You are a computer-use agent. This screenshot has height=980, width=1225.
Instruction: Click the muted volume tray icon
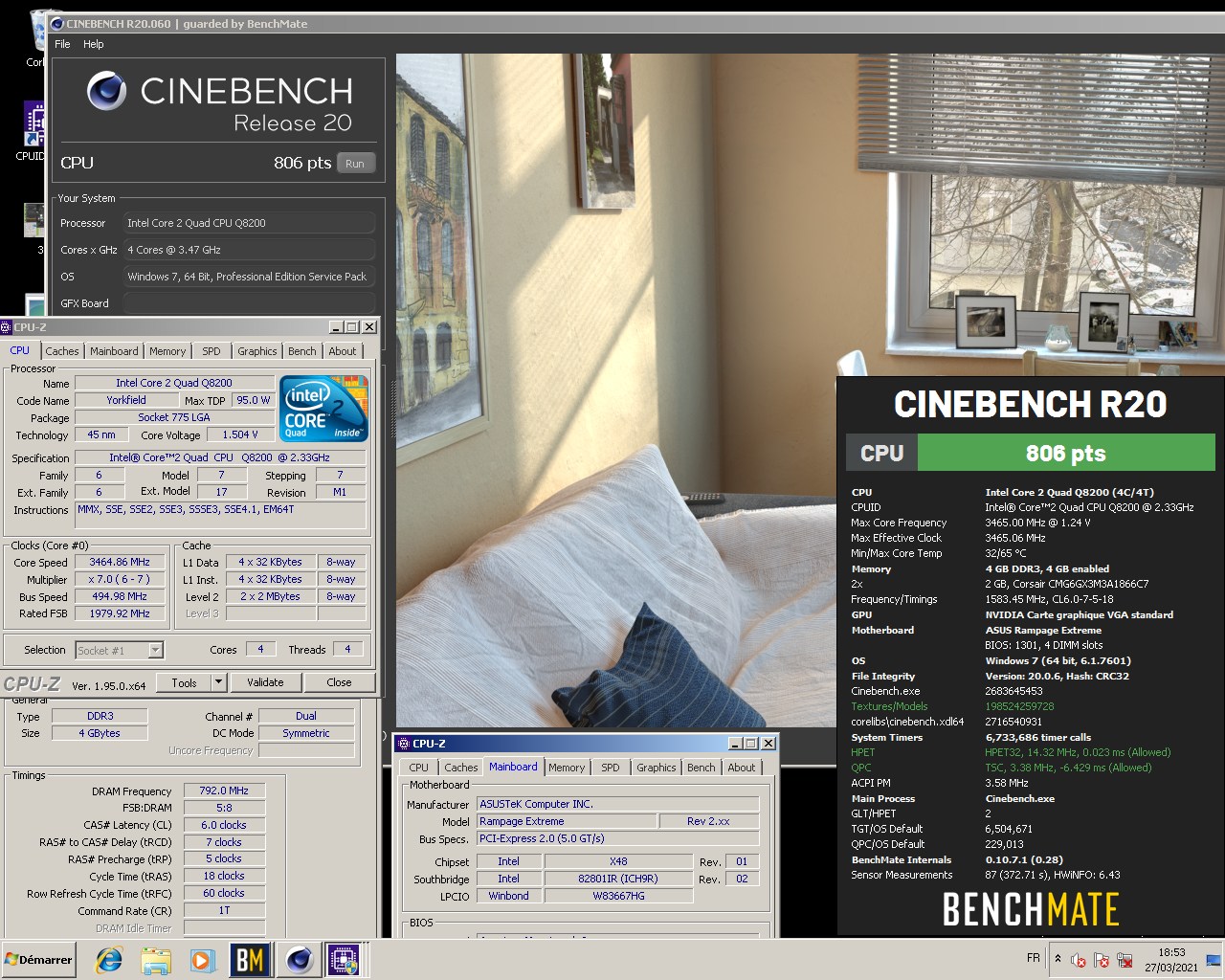pyautogui.click(x=1079, y=960)
